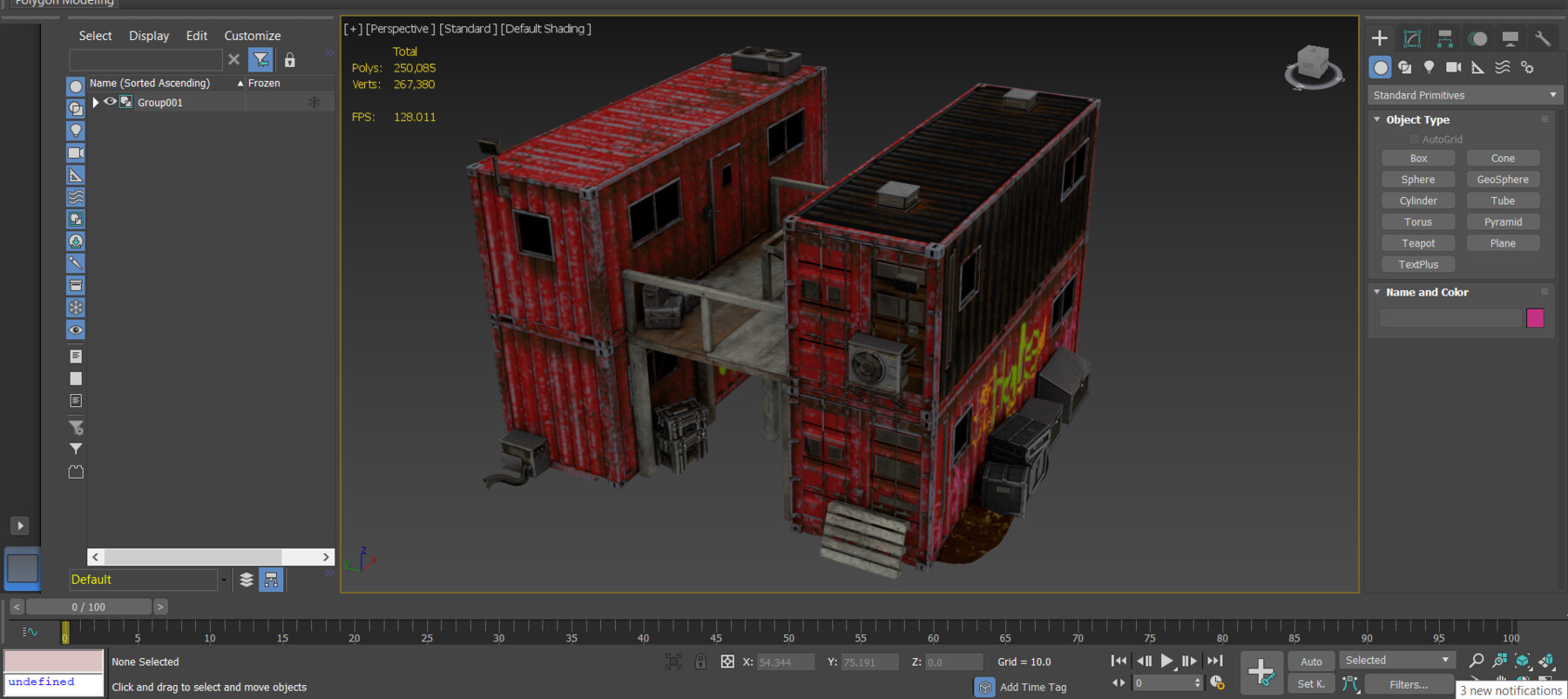Viewport: 1568px width, 699px height.
Task: Select the Helpers create category icon
Action: click(x=1478, y=67)
